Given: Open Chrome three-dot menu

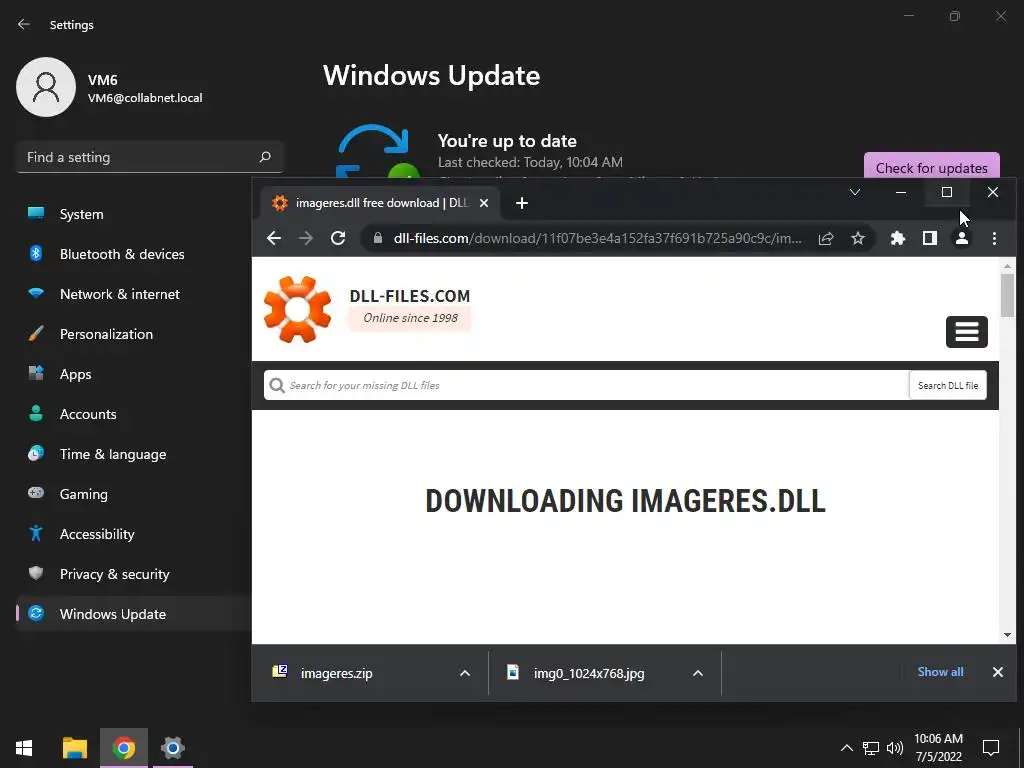Looking at the screenshot, I should (994, 238).
